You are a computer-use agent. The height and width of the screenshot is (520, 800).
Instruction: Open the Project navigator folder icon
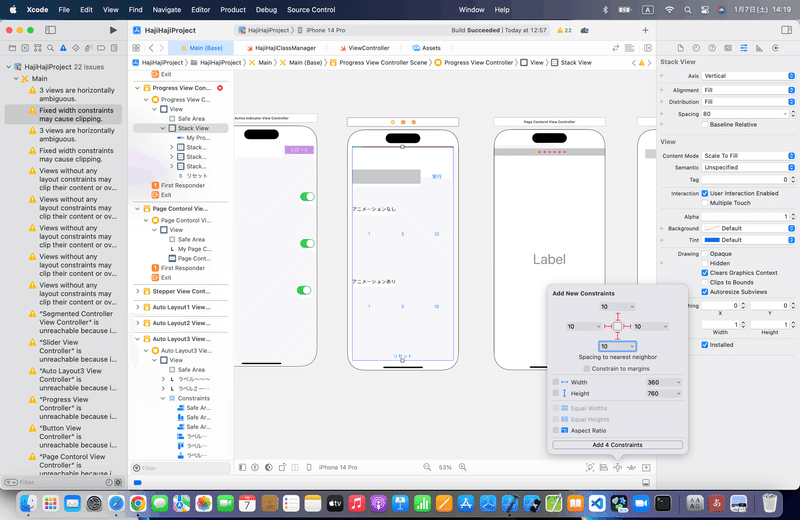click(12, 48)
